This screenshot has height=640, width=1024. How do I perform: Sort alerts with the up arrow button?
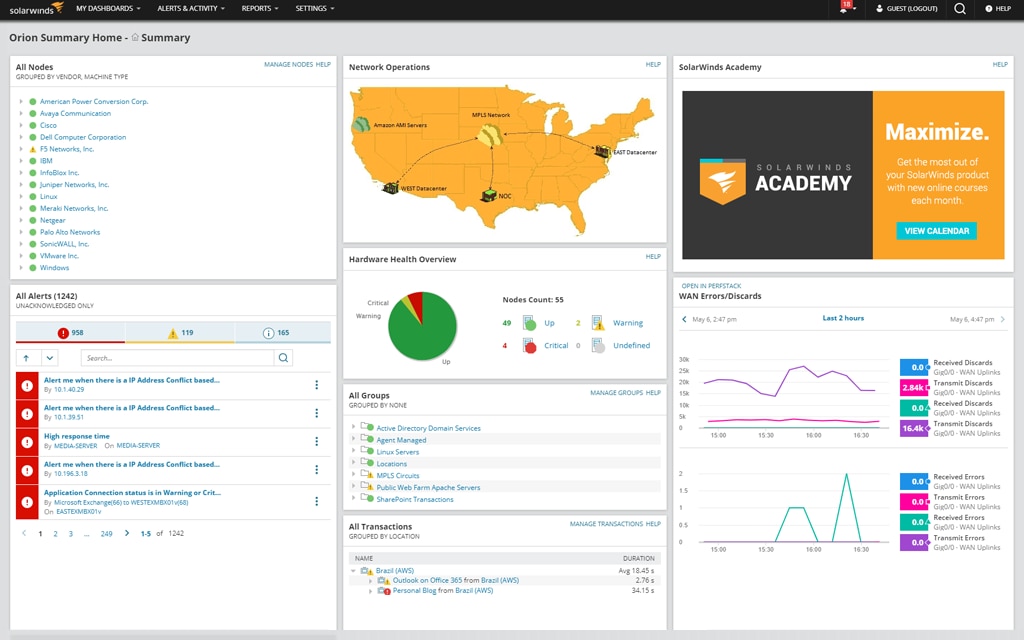click(26, 358)
